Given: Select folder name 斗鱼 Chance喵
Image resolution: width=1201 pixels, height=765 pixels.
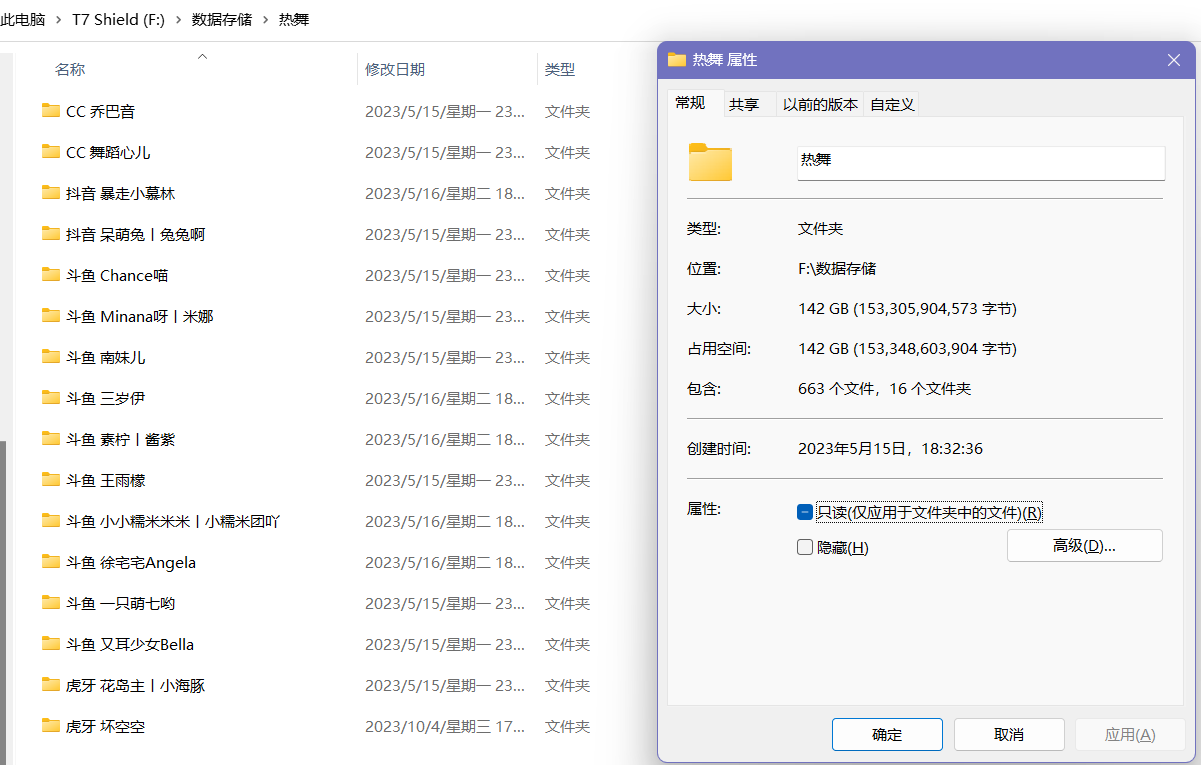Looking at the screenshot, I should coord(116,275).
